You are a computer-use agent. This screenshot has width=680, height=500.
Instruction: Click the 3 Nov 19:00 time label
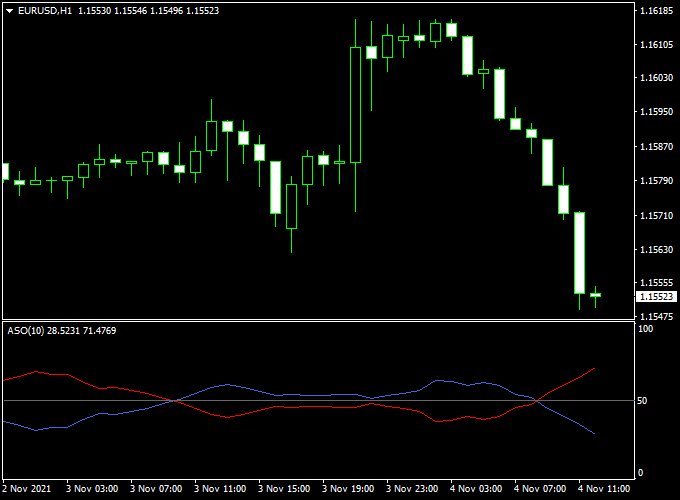348,489
